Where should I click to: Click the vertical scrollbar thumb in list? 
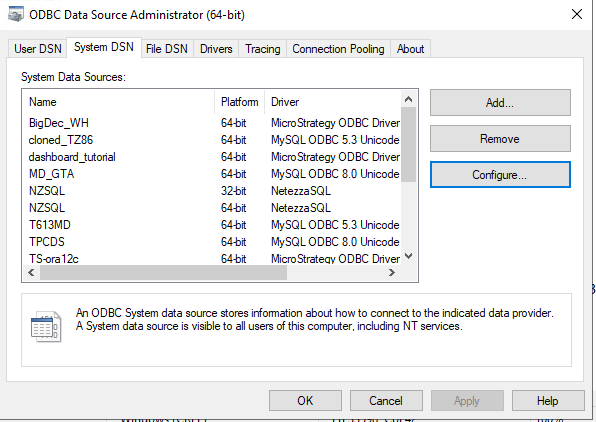(409, 144)
